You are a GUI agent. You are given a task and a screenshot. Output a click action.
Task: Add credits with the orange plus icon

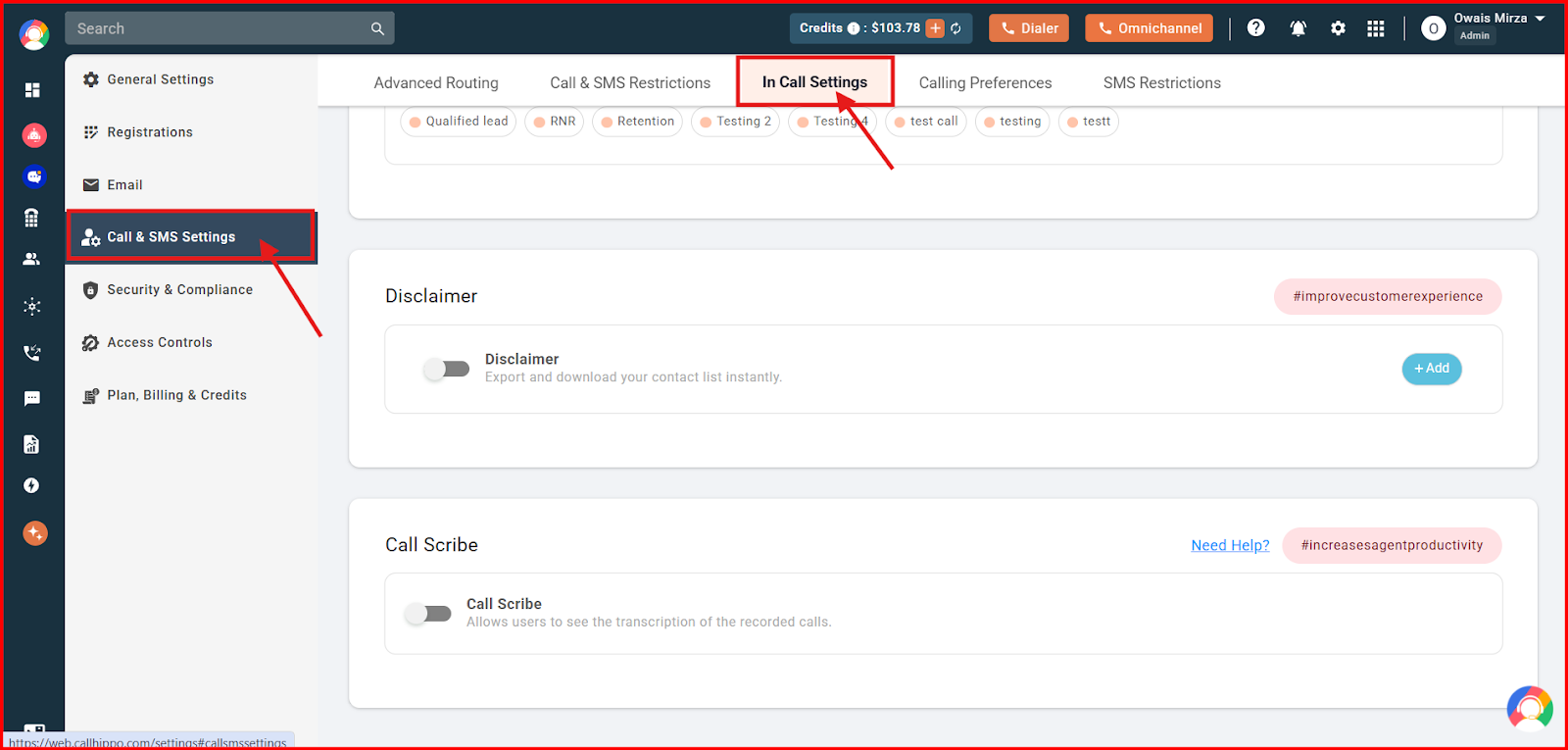[x=935, y=28]
